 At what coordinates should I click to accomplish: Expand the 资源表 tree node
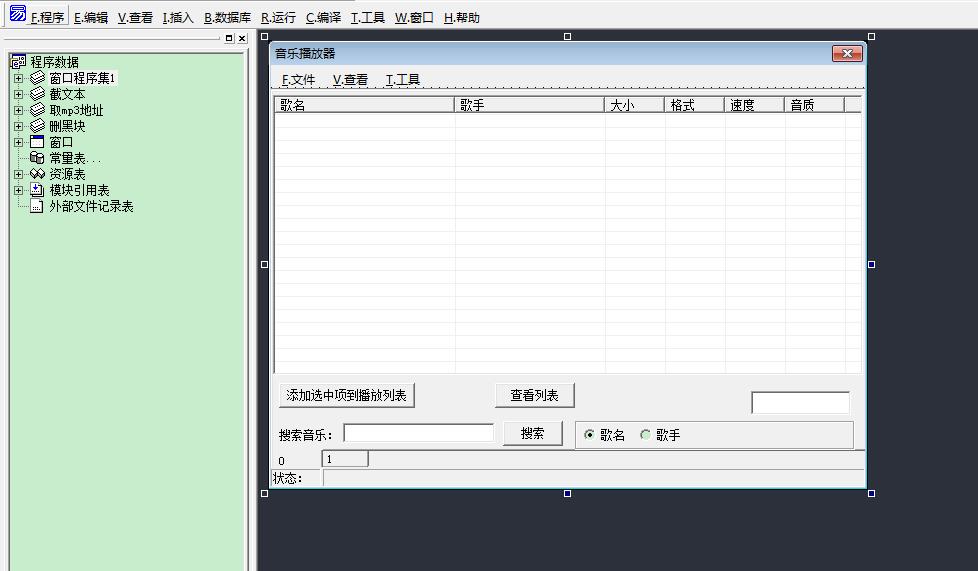tap(18, 174)
